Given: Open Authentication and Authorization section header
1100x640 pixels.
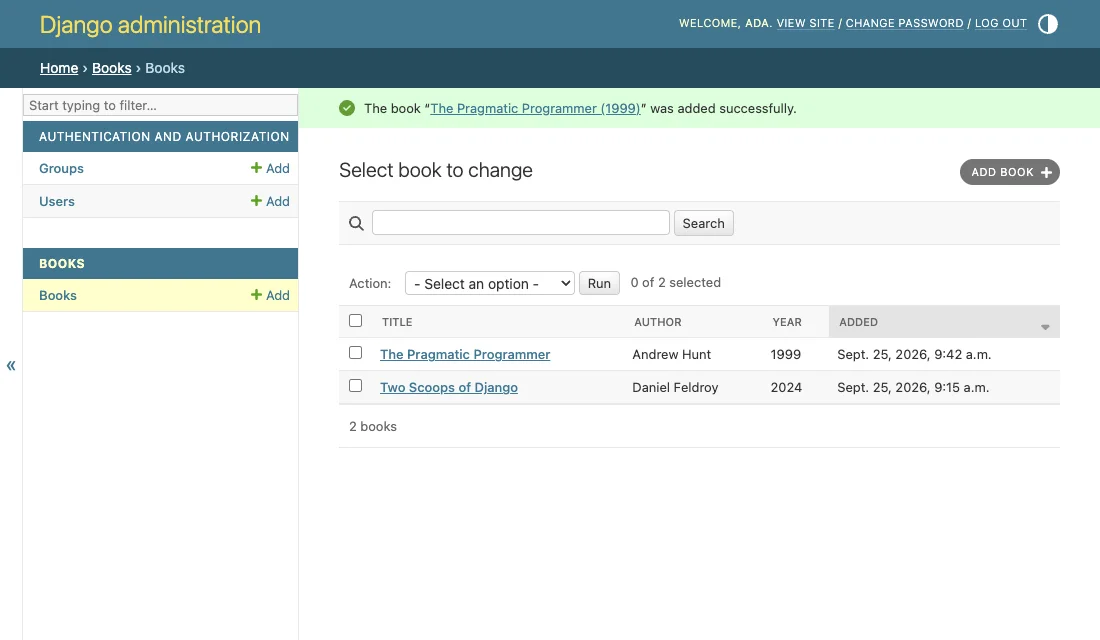Looking at the screenshot, I should click(164, 137).
